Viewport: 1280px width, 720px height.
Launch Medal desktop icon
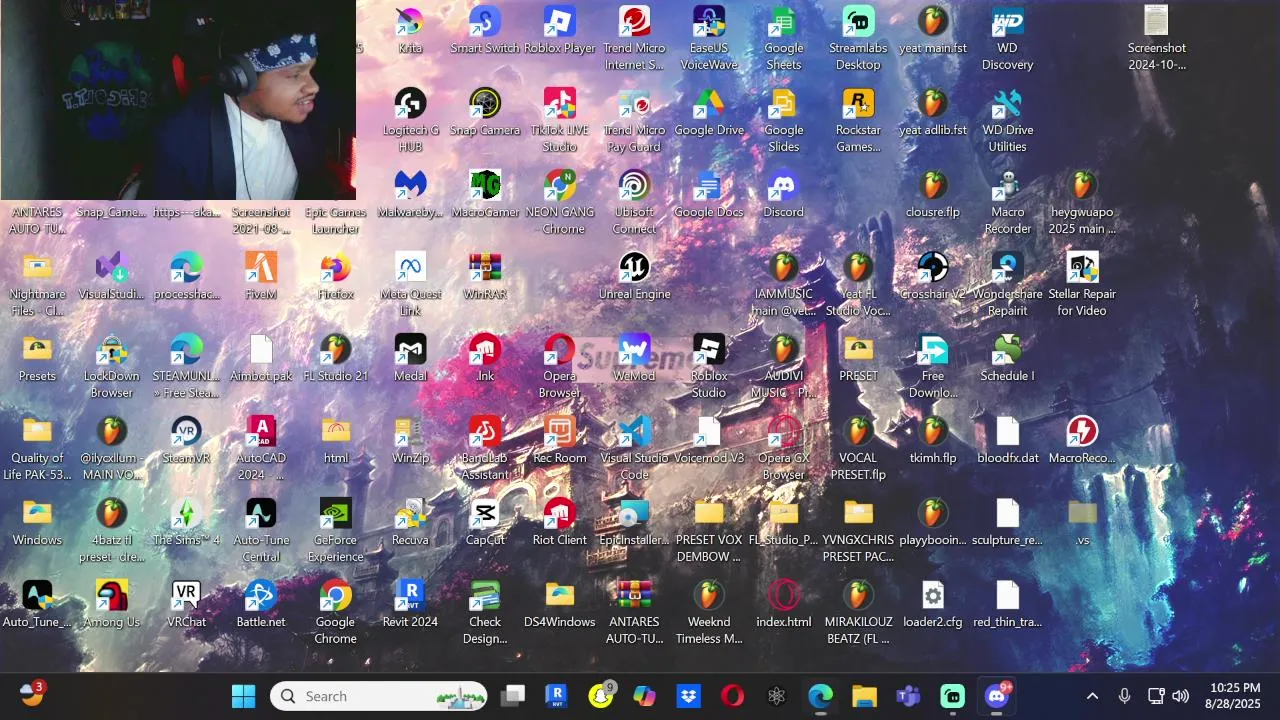(x=410, y=358)
